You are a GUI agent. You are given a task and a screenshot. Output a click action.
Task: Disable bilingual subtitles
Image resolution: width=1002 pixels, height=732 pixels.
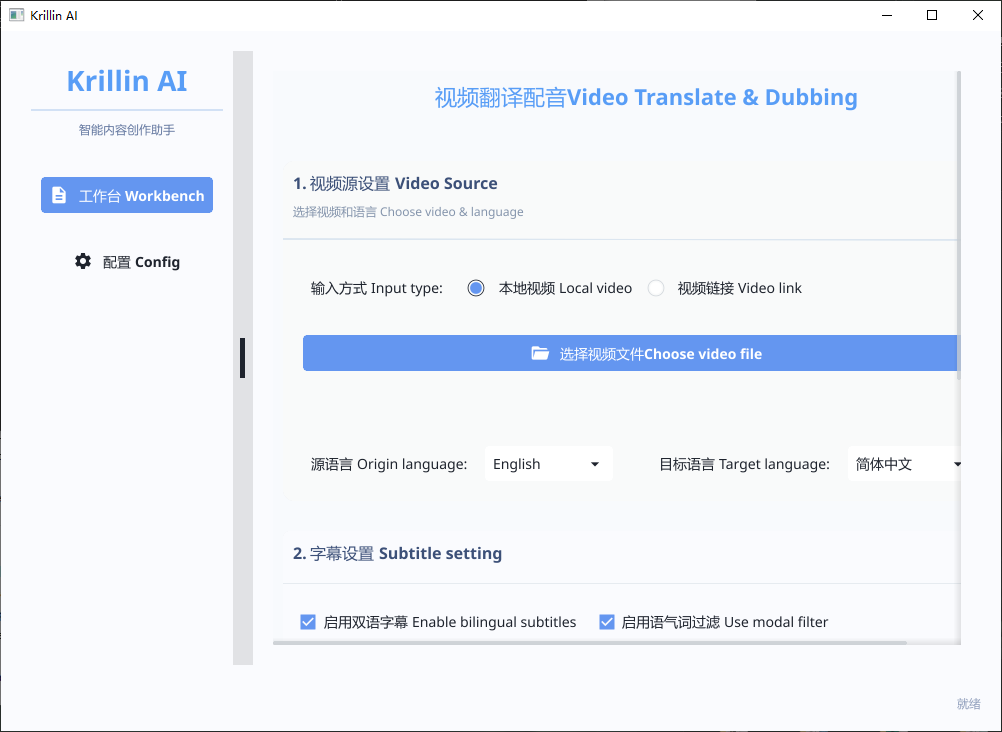(307, 621)
